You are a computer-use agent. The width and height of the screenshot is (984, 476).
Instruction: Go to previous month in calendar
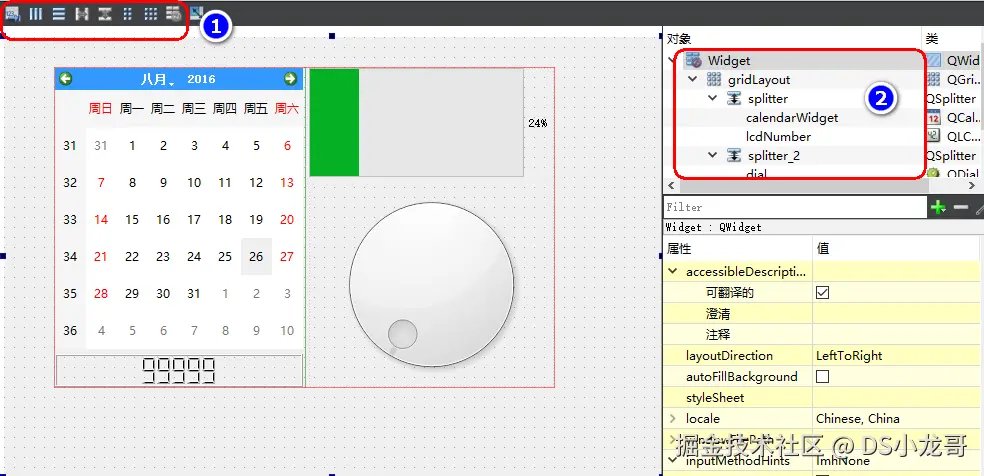[65, 78]
